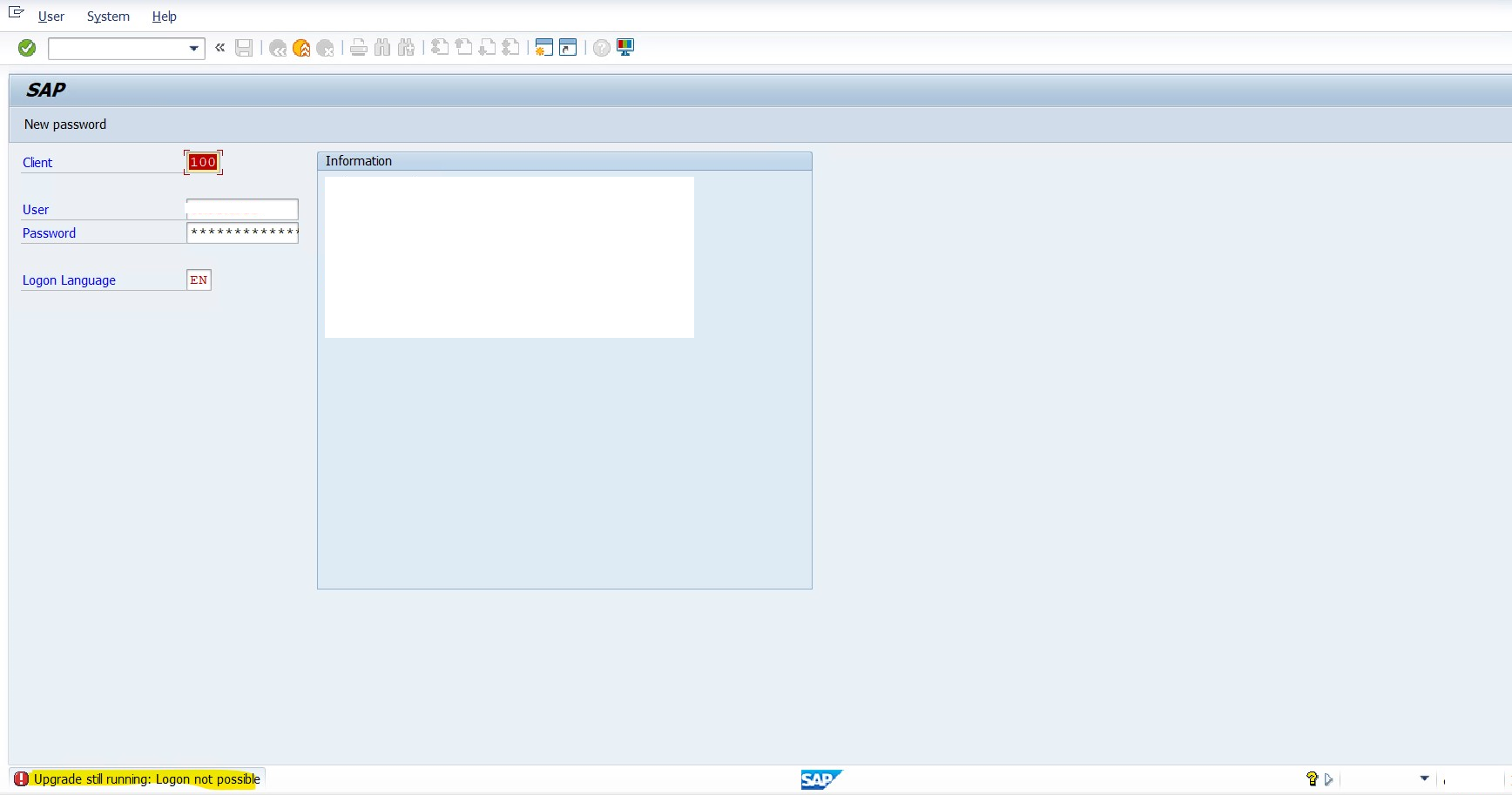Open the window control menu icon
The height and width of the screenshot is (795, 1512).
coord(16,11)
